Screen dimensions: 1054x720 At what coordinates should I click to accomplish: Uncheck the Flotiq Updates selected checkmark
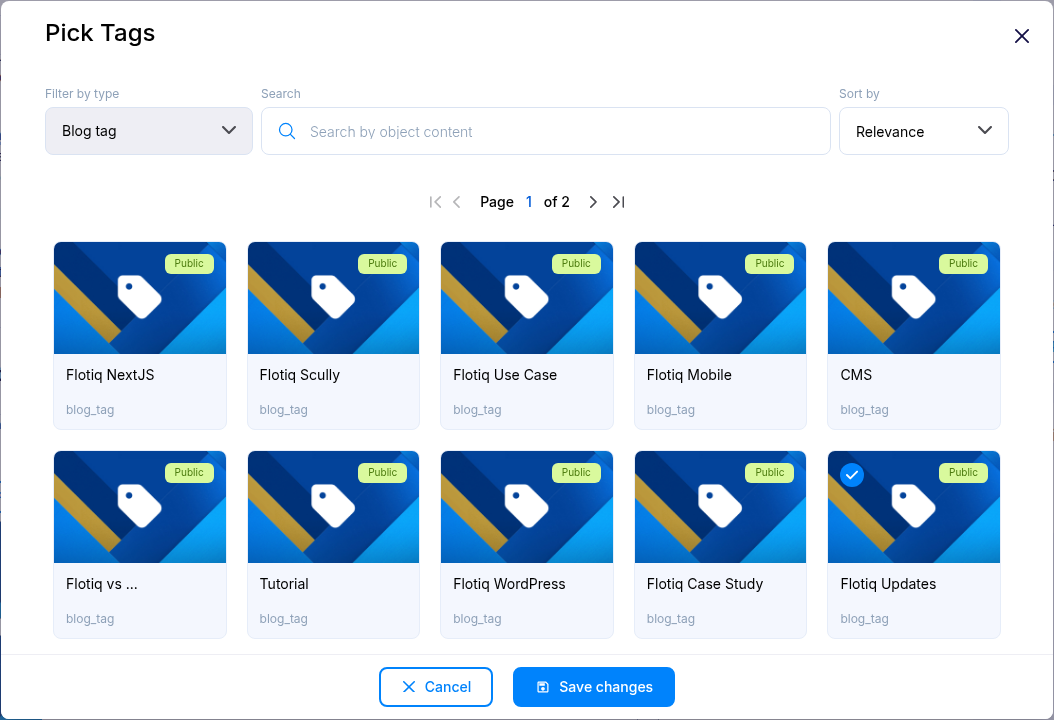pyautogui.click(x=852, y=475)
